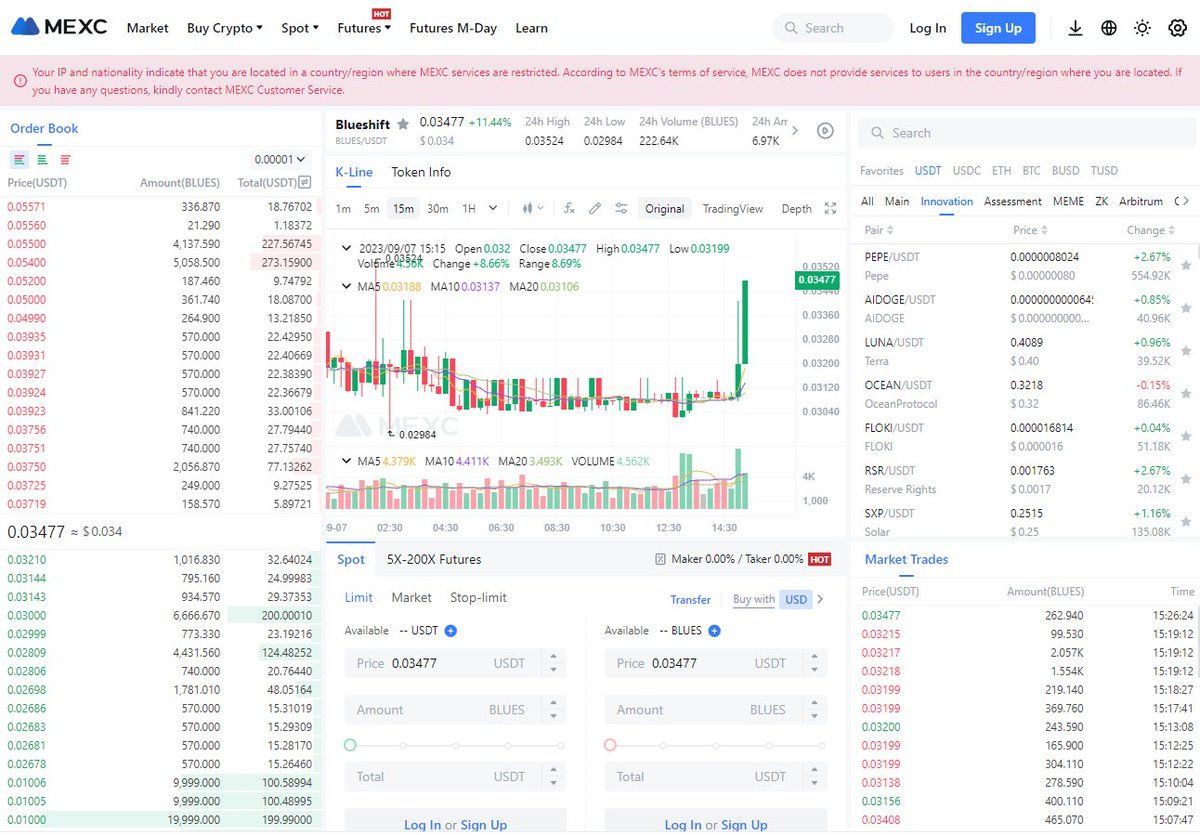Show more 24h stats arrow
This screenshot has width=1200, height=835.
point(795,130)
